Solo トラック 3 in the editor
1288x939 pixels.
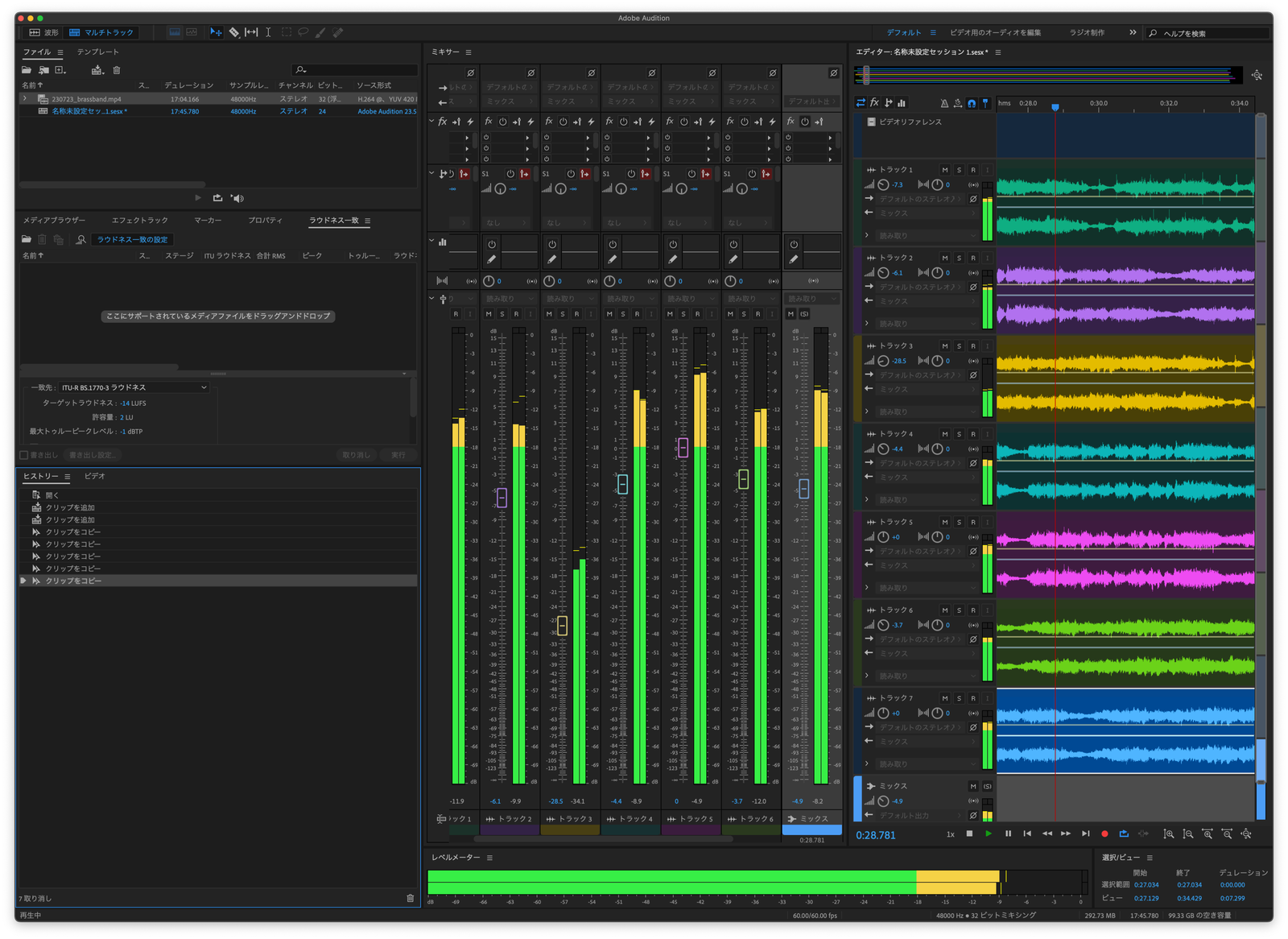click(959, 346)
